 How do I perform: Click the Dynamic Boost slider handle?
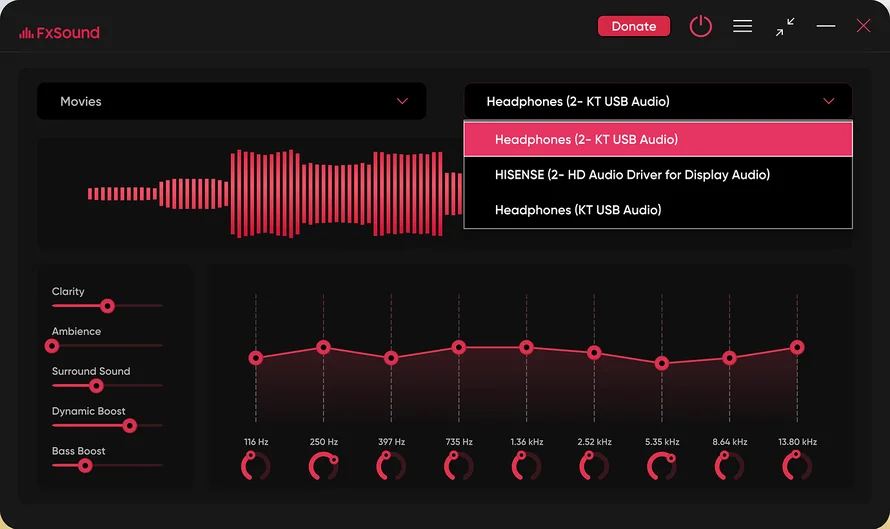coord(129,426)
